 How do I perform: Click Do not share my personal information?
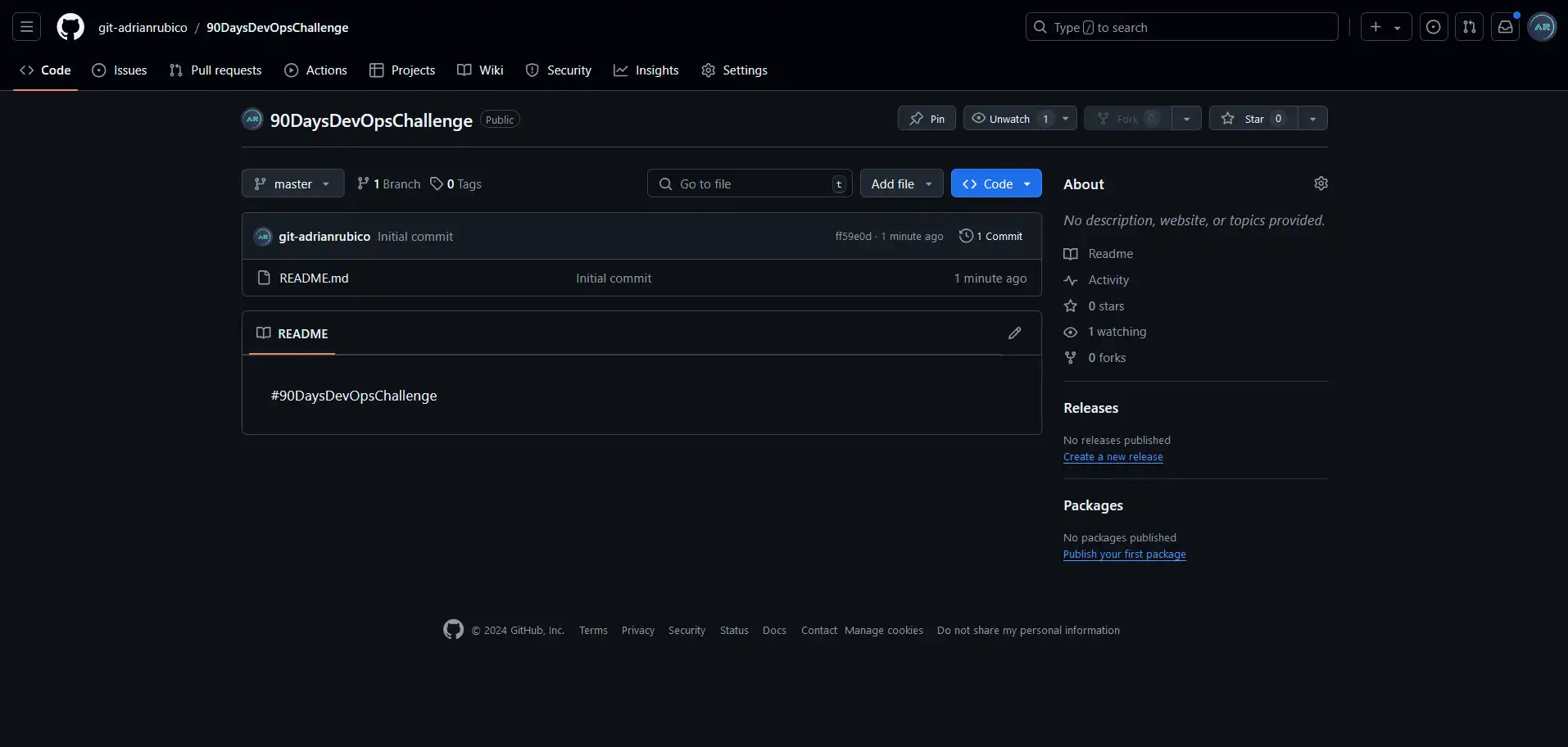1028,631
